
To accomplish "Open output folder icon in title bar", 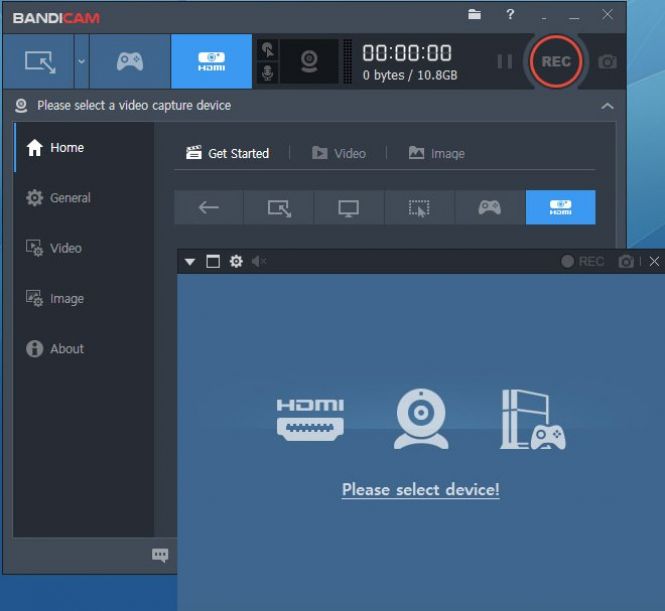I will click(475, 15).
